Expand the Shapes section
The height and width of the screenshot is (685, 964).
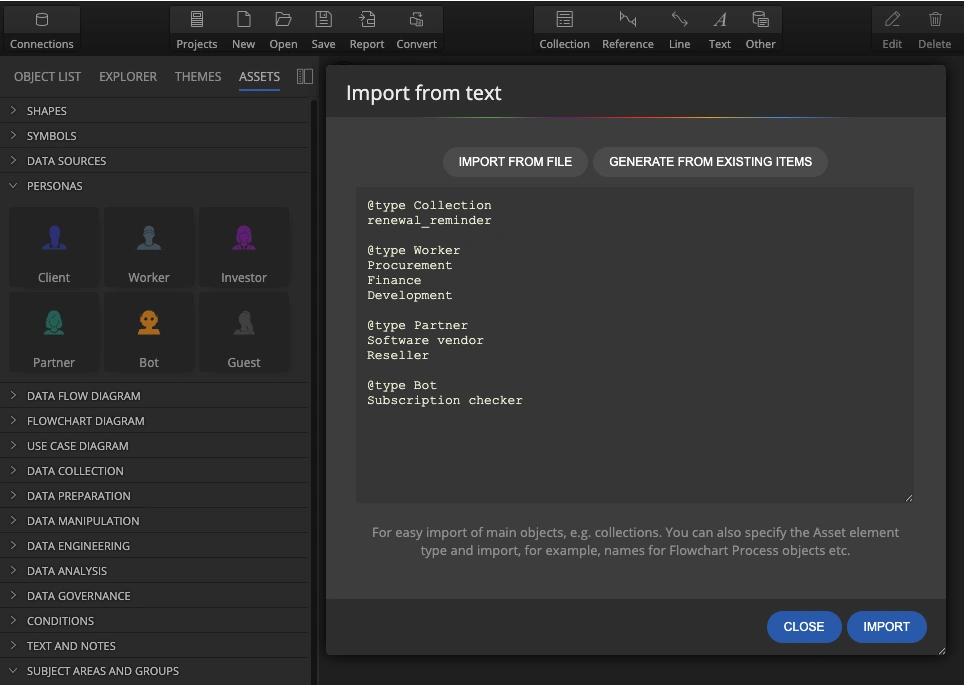(154, 111)
